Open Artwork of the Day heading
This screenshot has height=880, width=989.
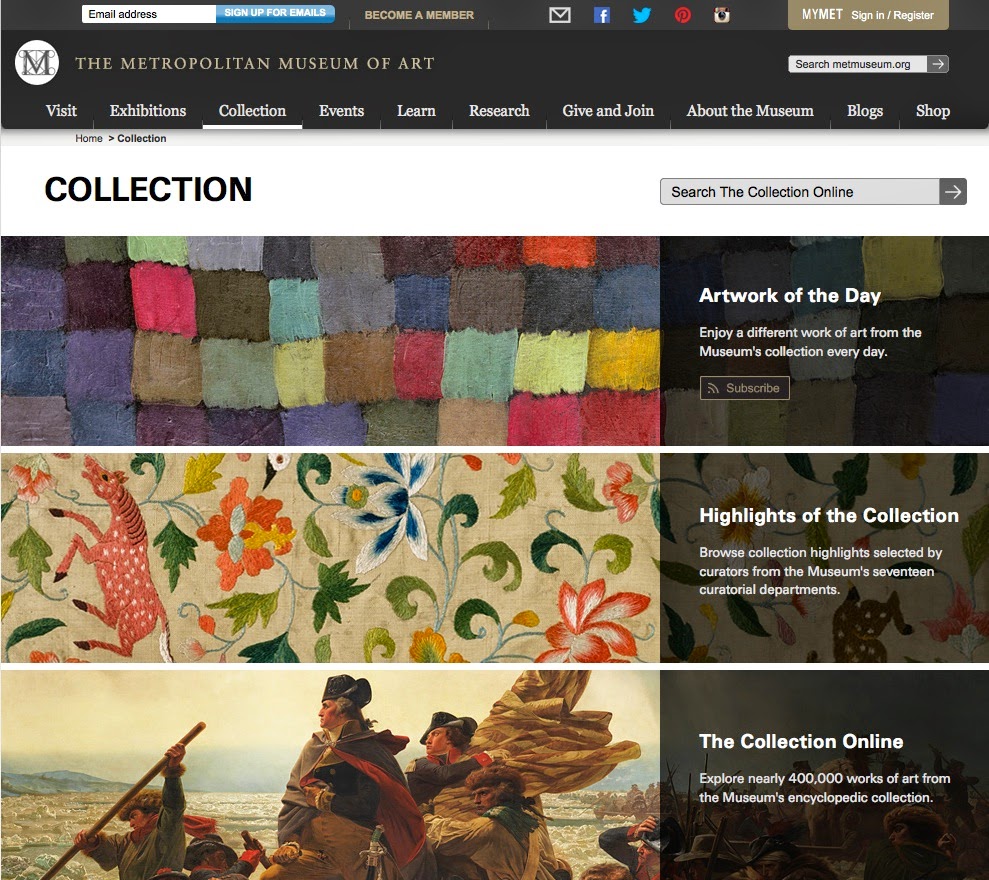(790, 295)
